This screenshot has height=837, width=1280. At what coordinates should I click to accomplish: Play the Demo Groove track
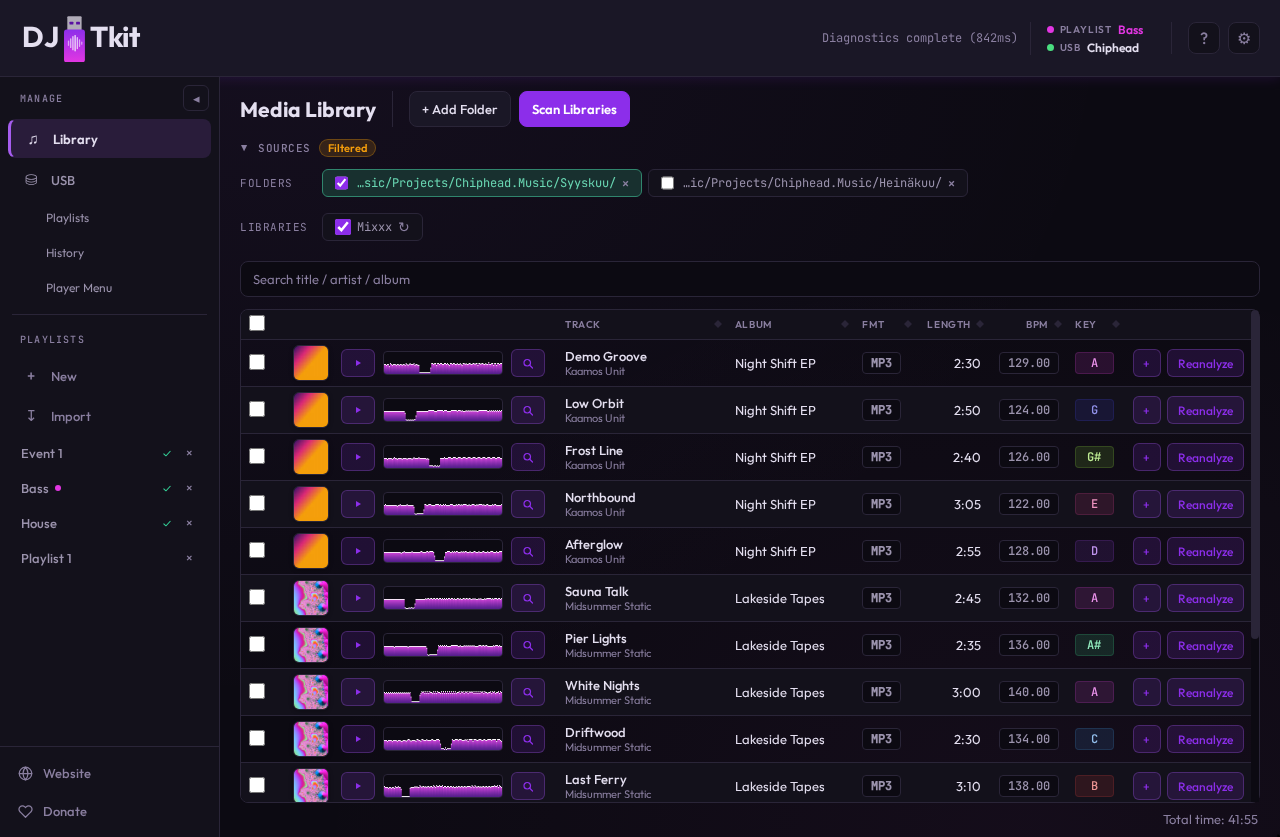(358, 363)
